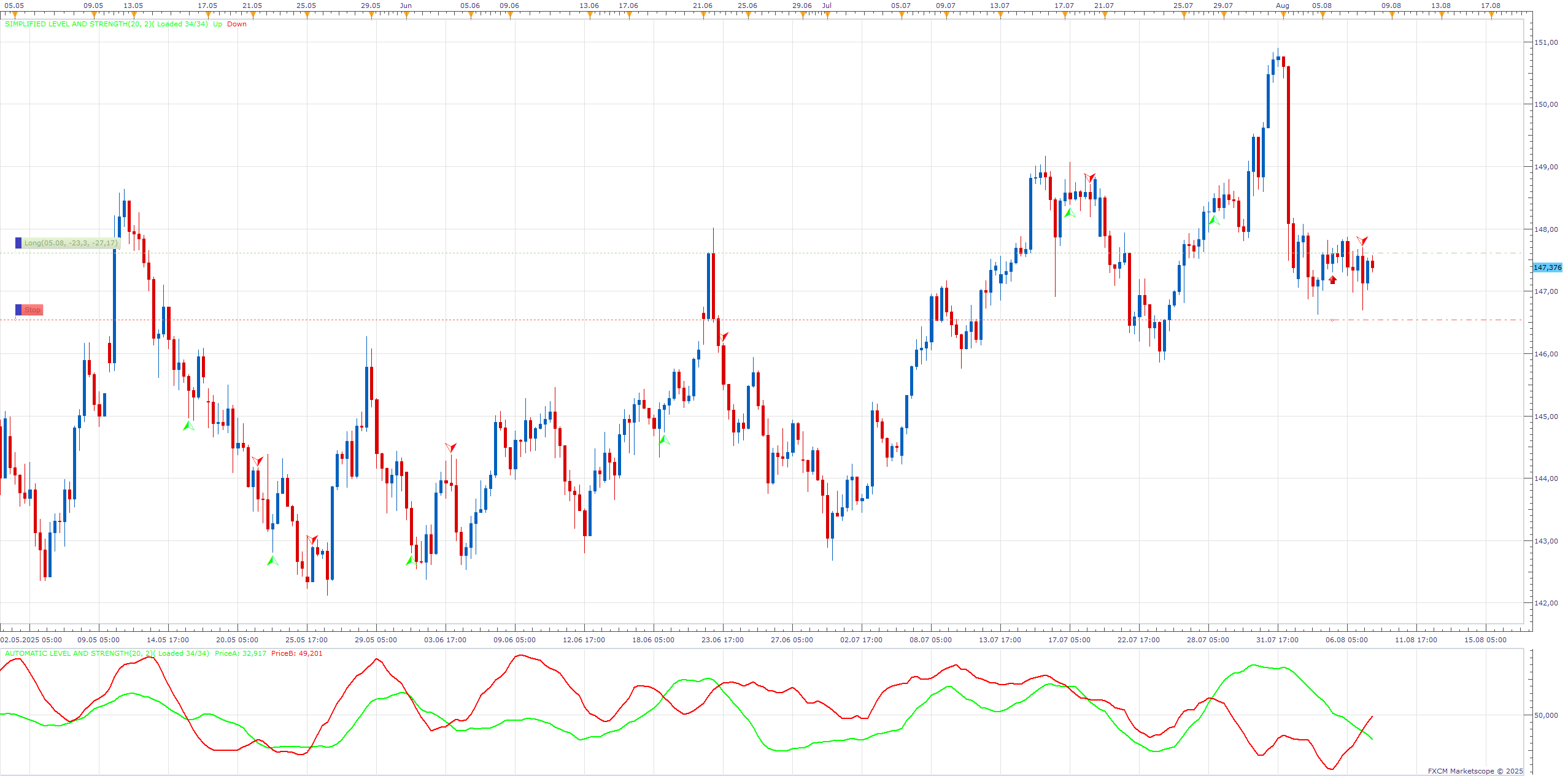Select the green up arrow near 22.05 below 143,00
Screen dimensions: 1568x776
point(272,560)
